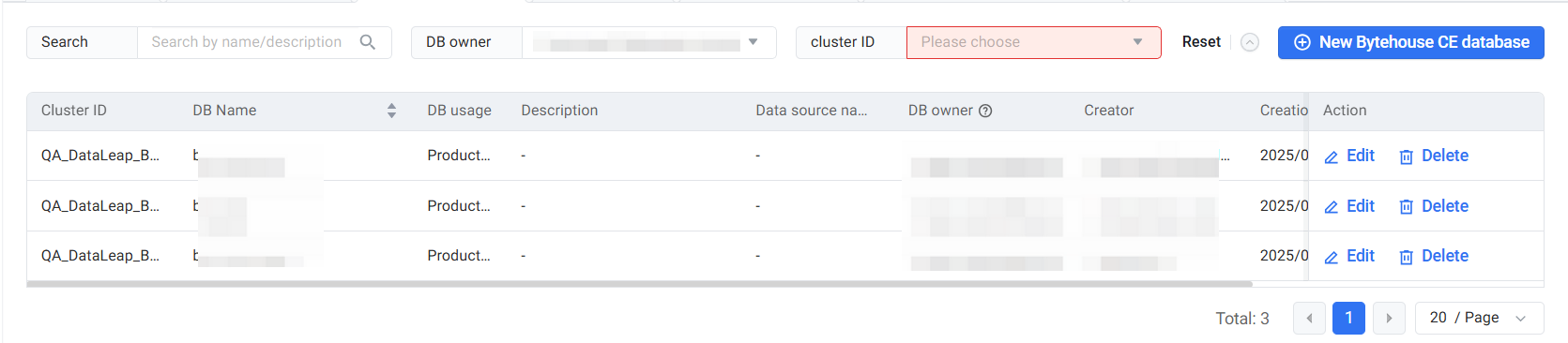
Task: Collapse filters with the circled up-arrow icon
Action: click(1250, 42)
